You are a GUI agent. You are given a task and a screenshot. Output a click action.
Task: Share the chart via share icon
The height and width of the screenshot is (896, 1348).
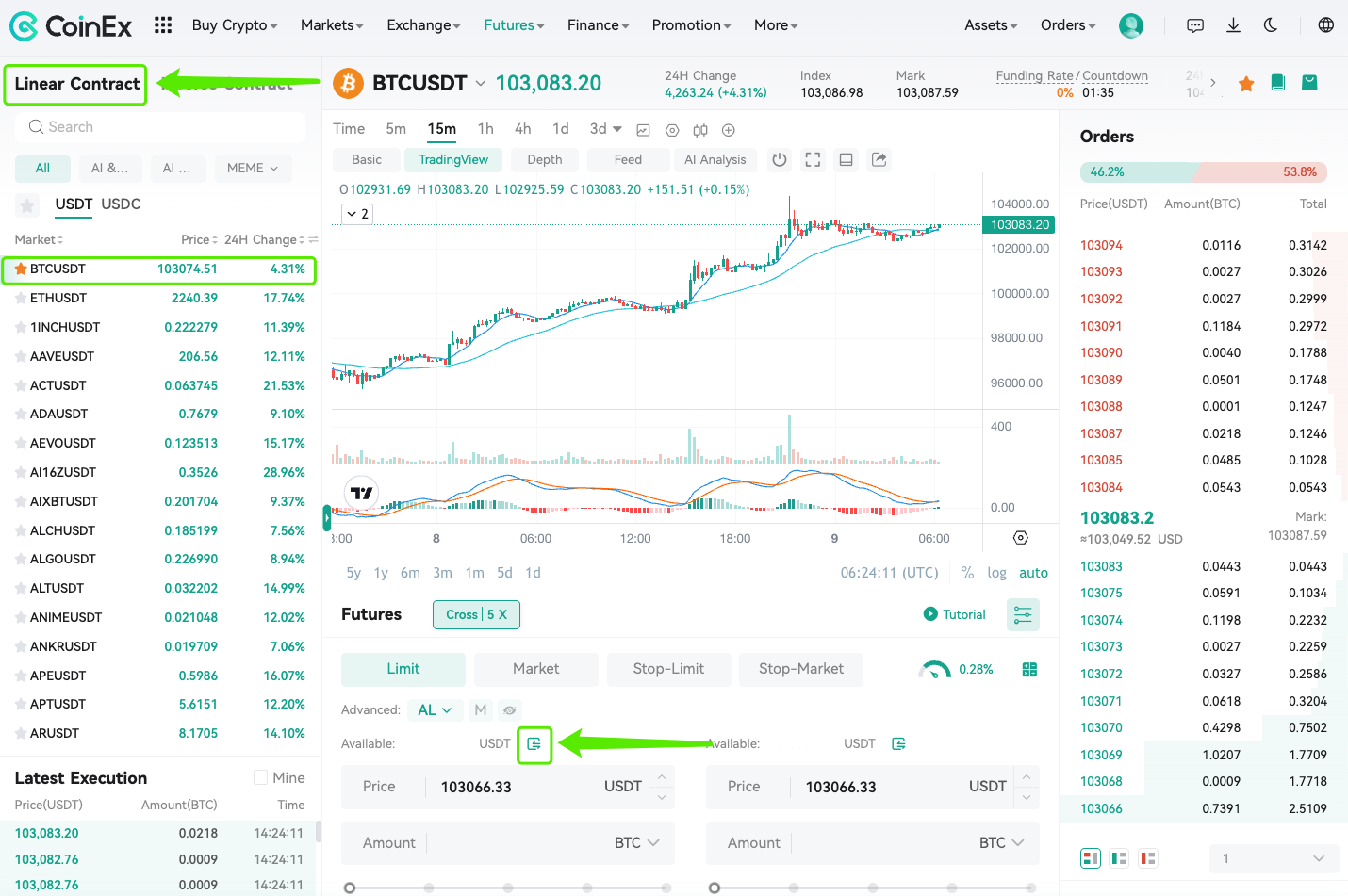click(x=879, y=160)
